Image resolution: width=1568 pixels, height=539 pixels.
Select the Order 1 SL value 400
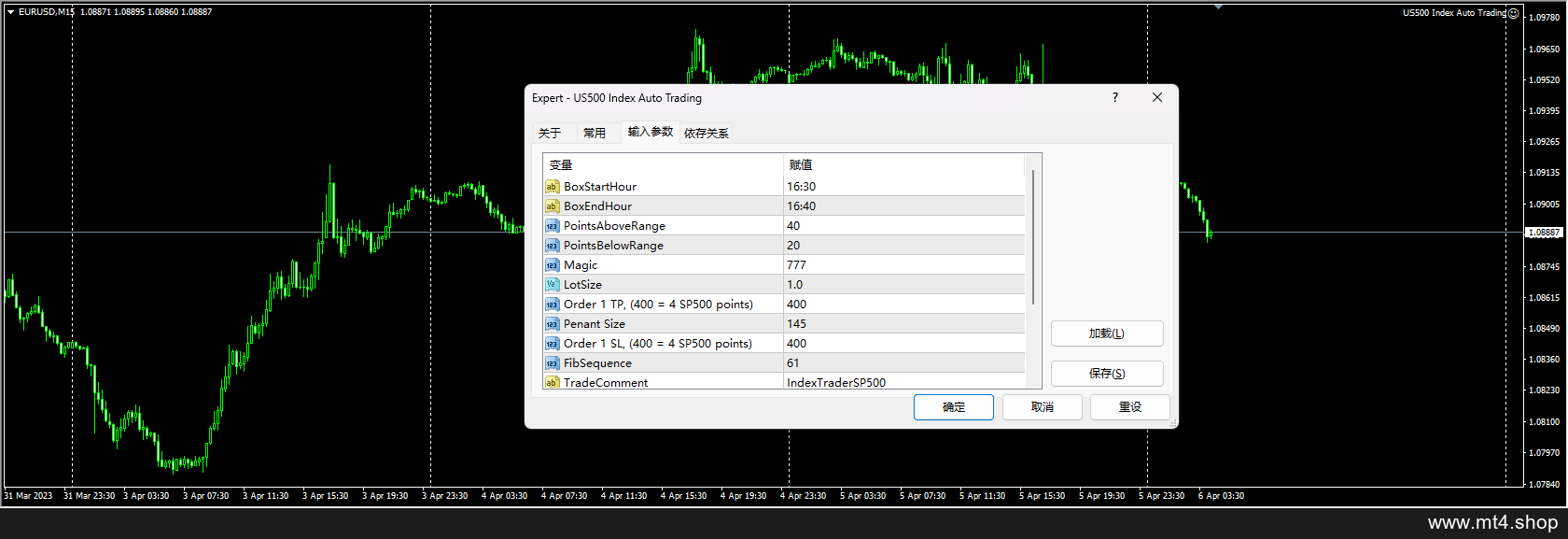tap(903, 344)
